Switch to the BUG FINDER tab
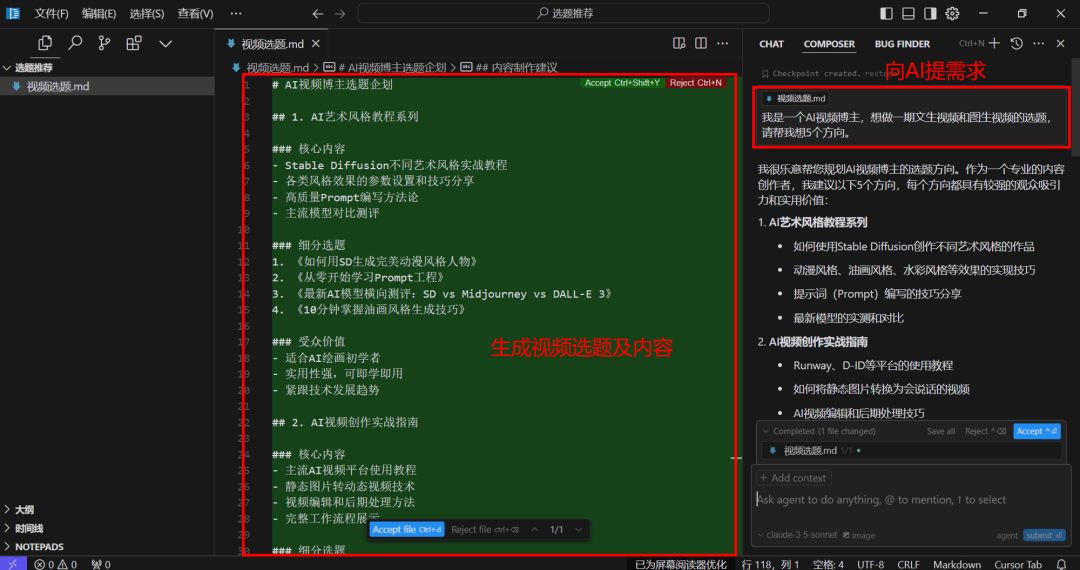The image size is (1080, 570). (902, 44)
